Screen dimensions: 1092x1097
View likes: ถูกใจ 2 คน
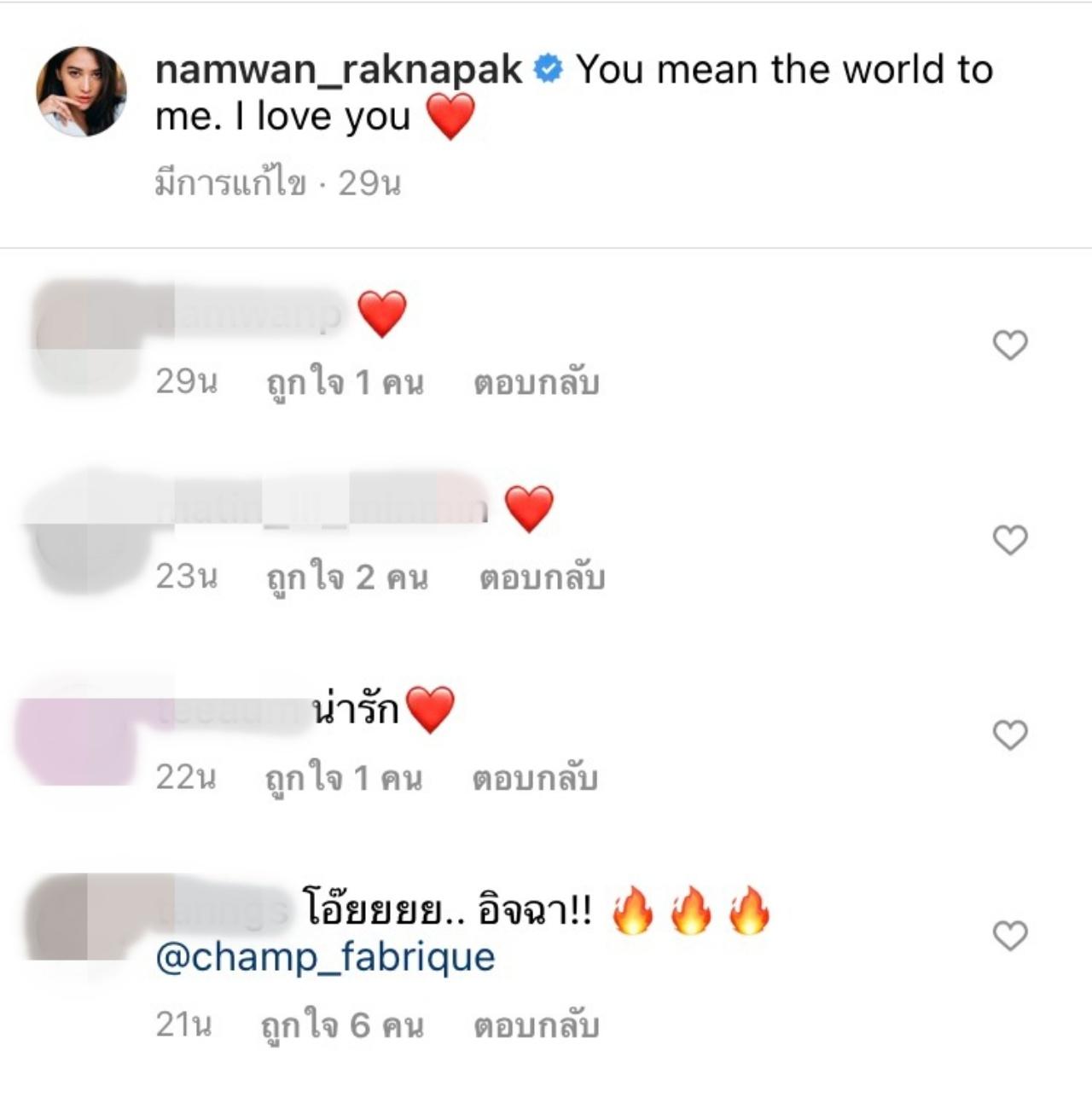click(347, 578)
